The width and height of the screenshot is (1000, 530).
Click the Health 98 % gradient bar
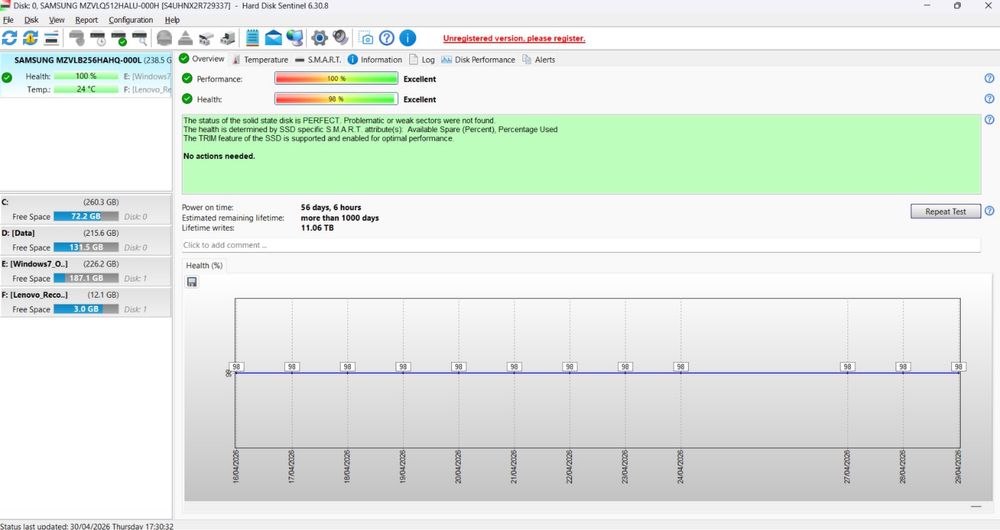point(336,99)
